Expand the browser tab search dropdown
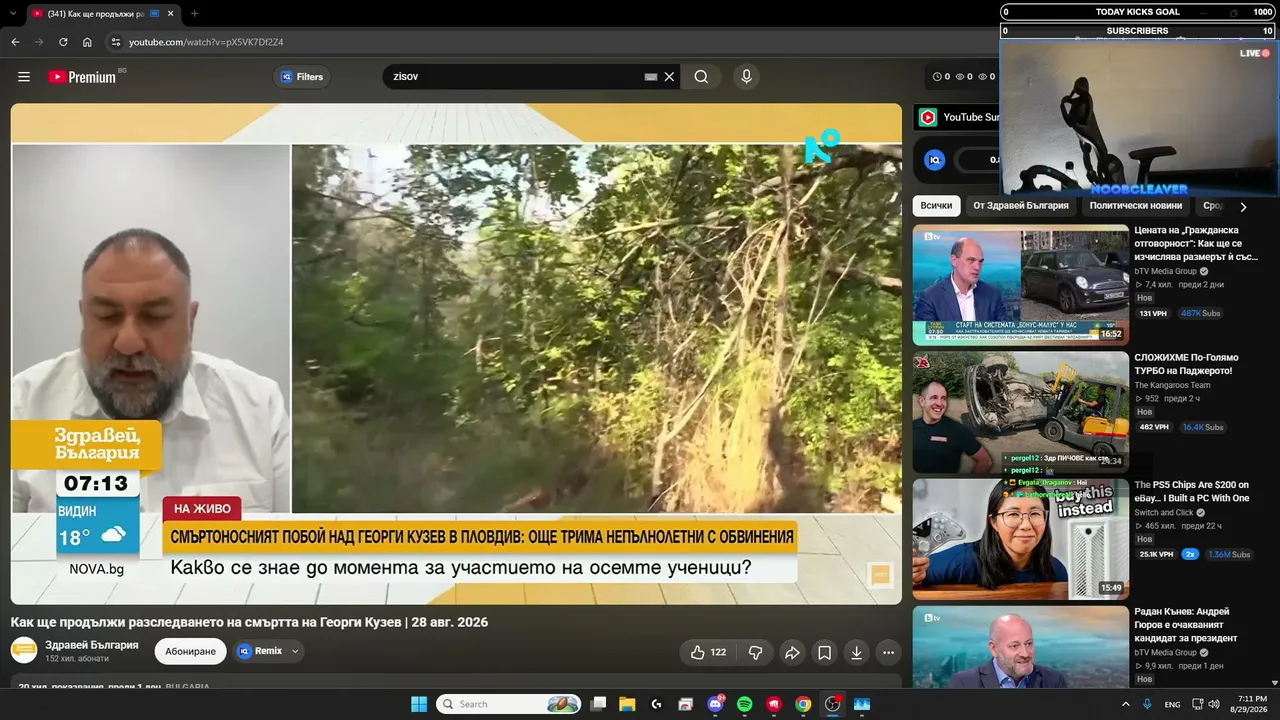The width and height of the screenshot is (1280, 720). pos(12,13)
